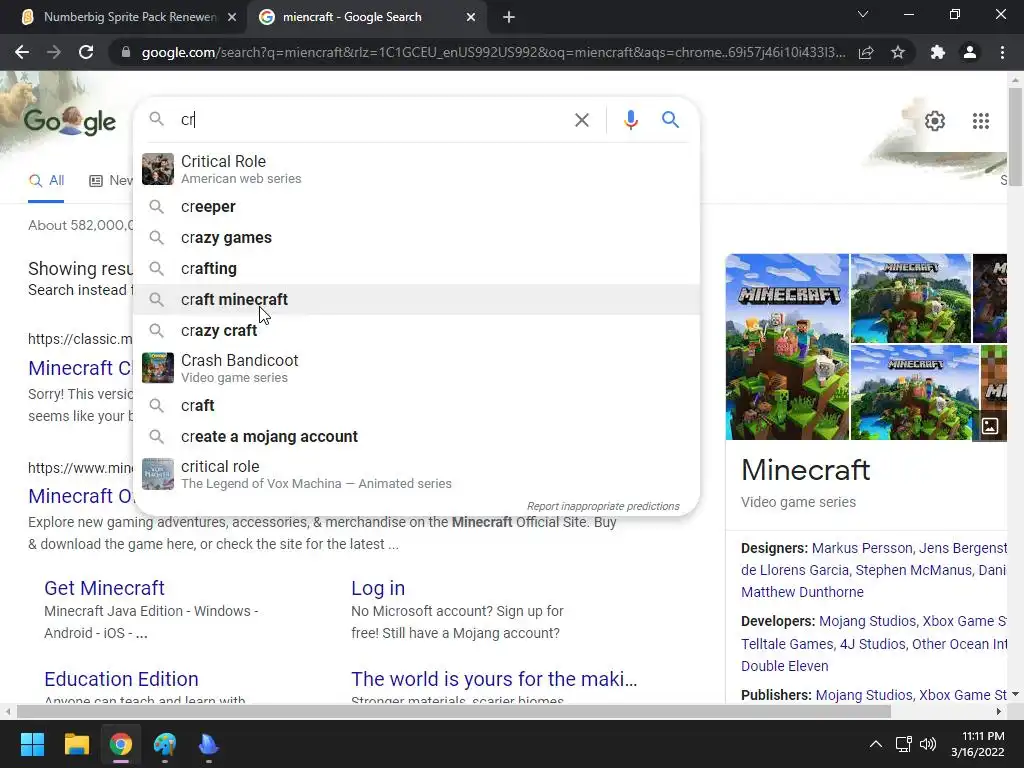The image size is (1024, 768).
Task: Open the Education Edition sitelink
Action: (121, 679)
